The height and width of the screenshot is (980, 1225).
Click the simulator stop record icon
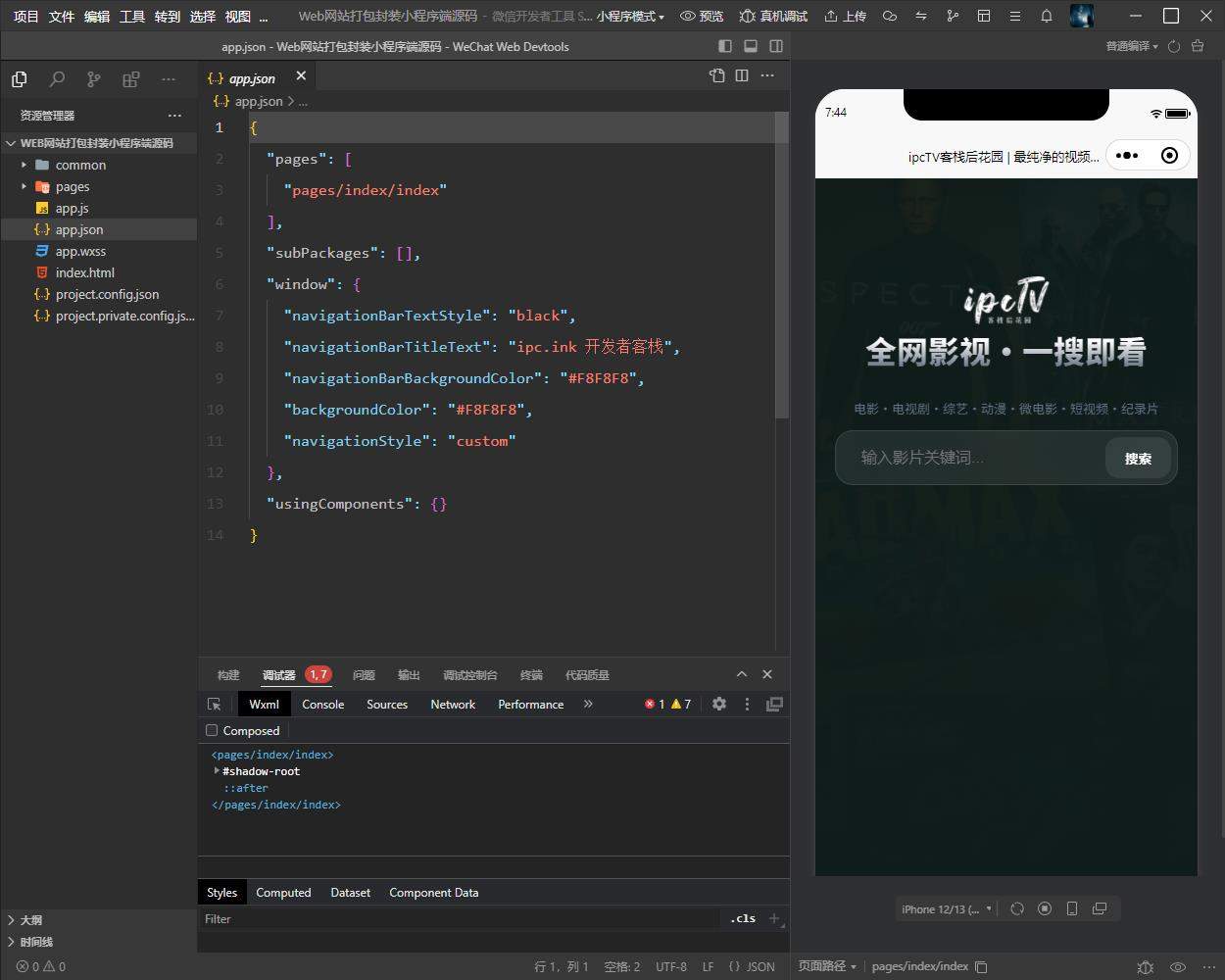1045,908
